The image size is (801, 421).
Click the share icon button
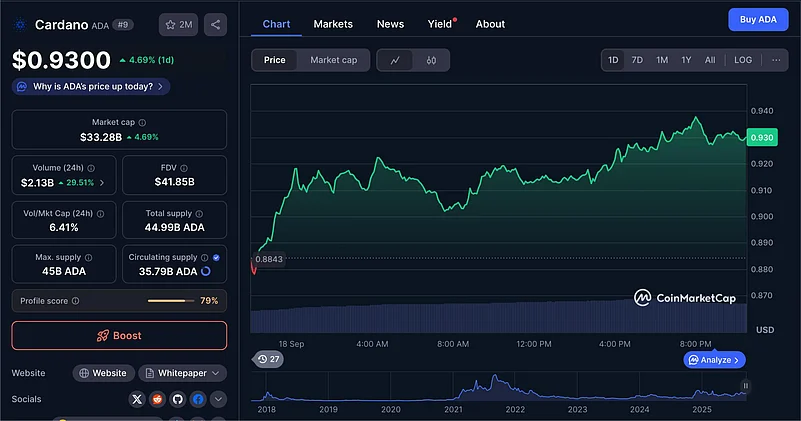tap(216, 25)
